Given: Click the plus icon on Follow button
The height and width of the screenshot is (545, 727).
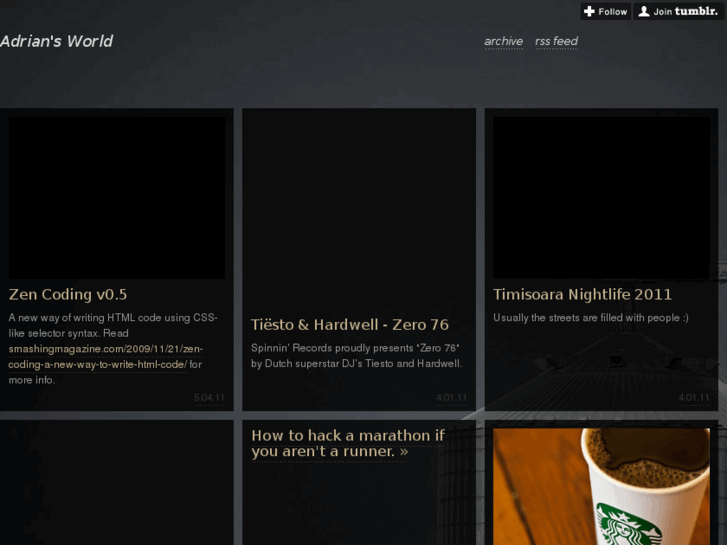Looking at the screenshot, I should point(589,12).
